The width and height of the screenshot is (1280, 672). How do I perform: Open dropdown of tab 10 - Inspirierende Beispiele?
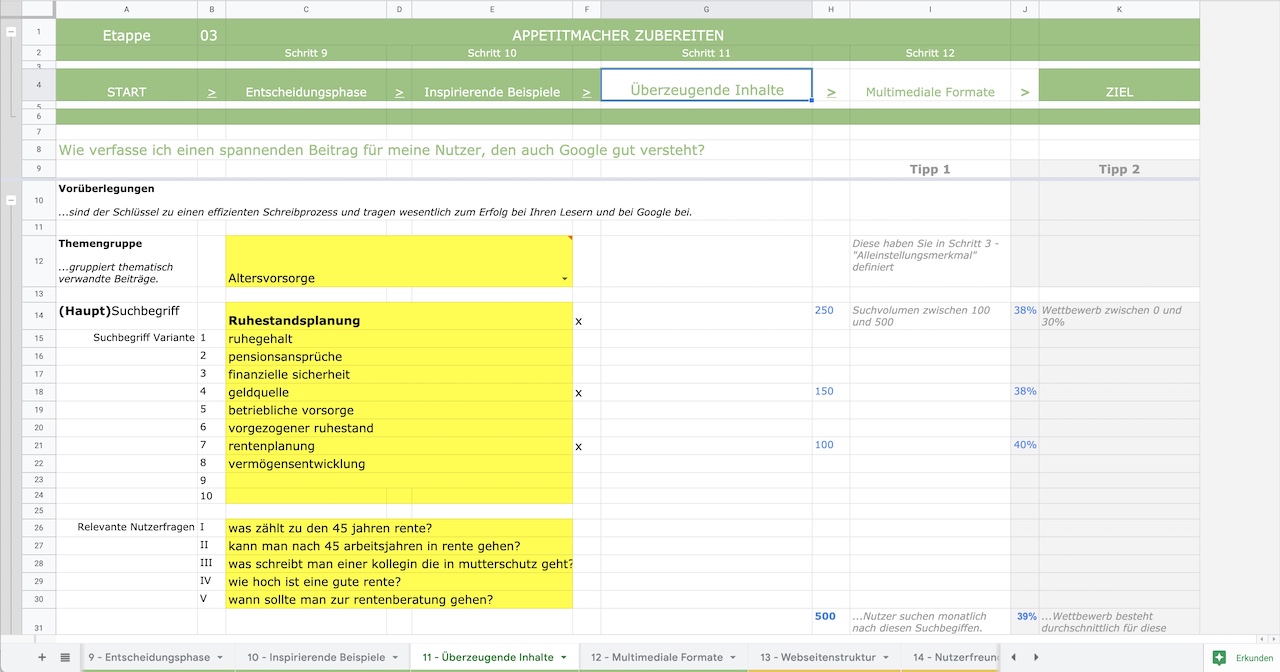[x=394, y=657]
